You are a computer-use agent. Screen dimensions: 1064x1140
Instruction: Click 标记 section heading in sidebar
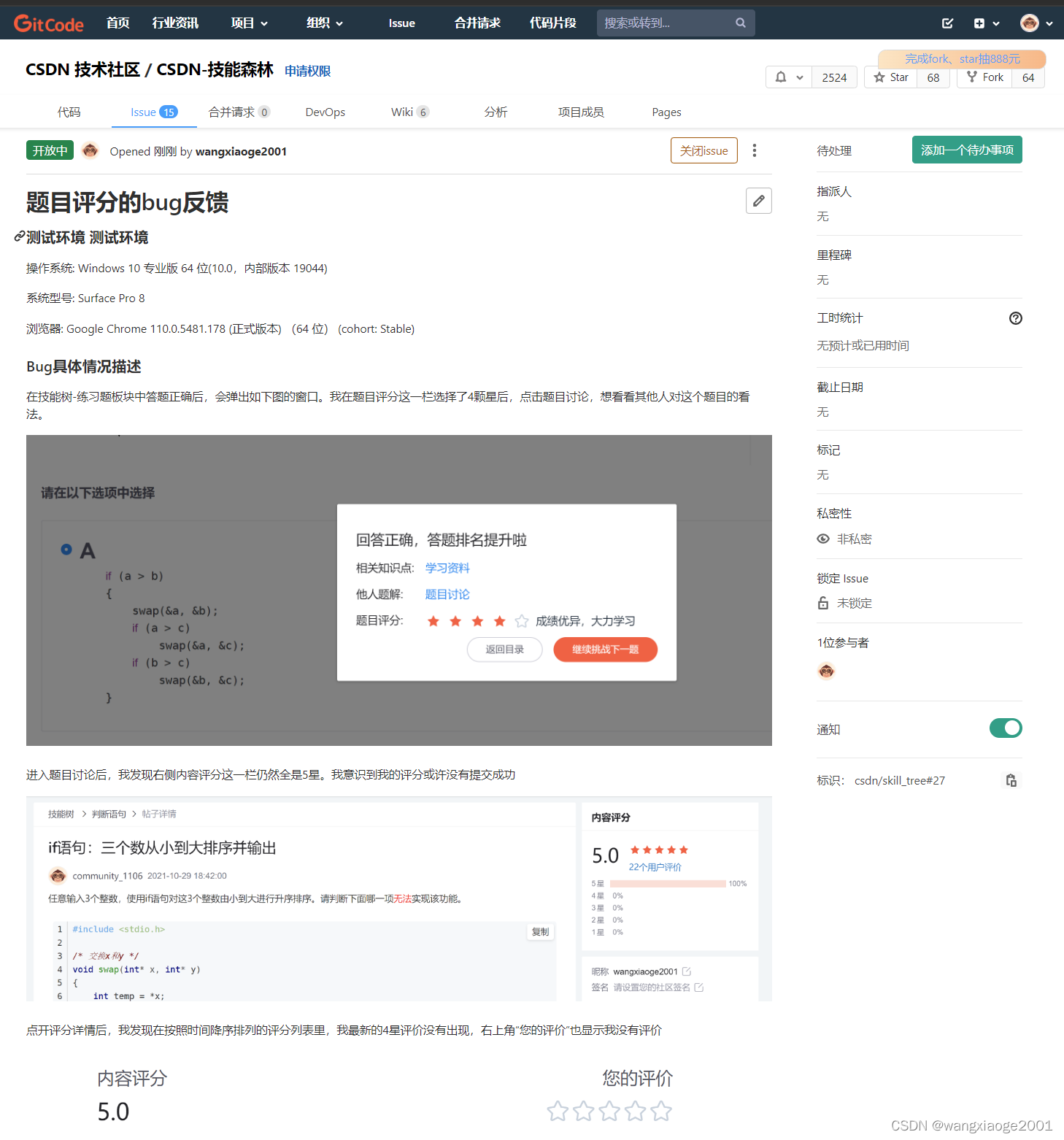pos(828,450)
